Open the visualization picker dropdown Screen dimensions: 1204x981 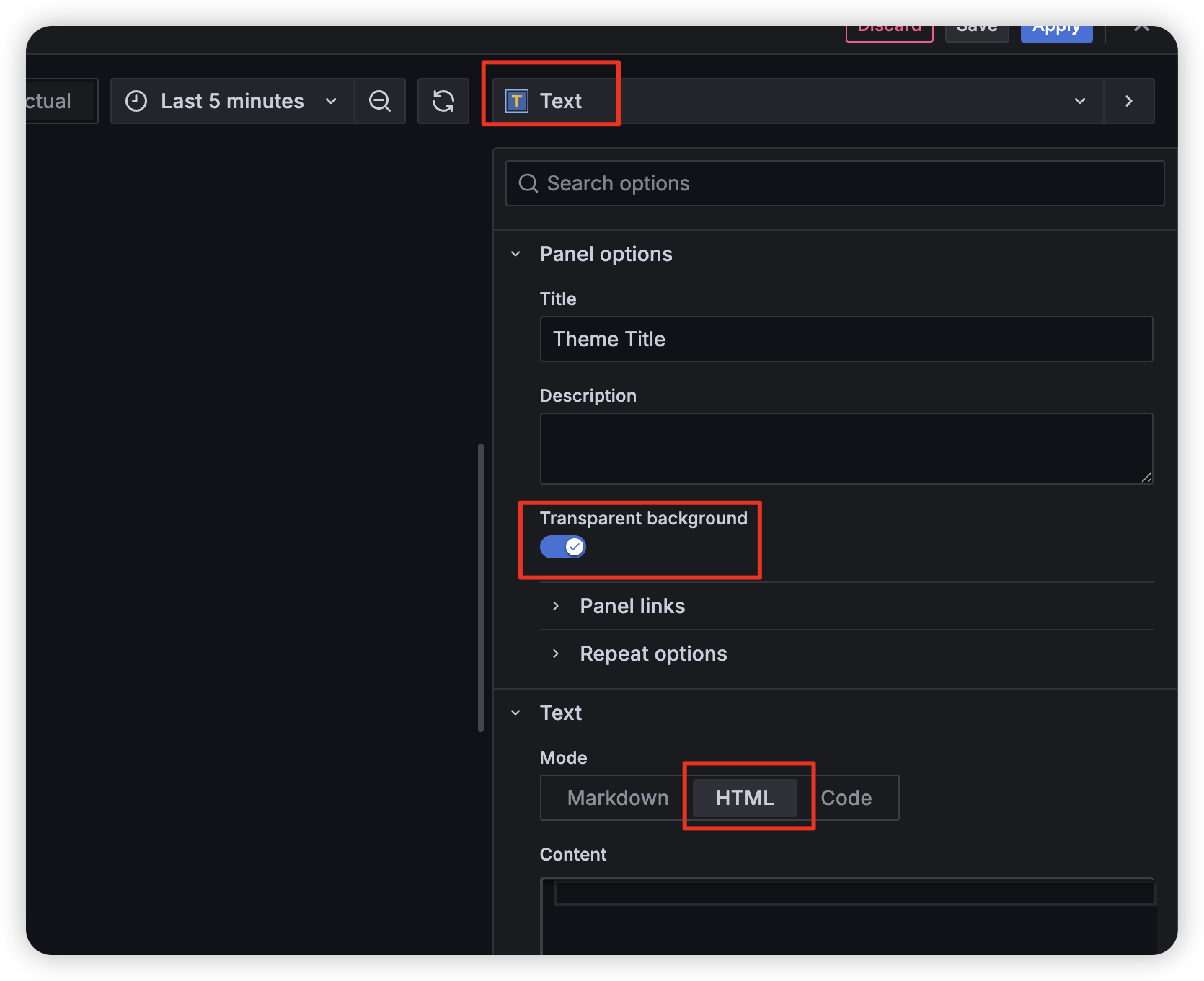point(1079,101)
